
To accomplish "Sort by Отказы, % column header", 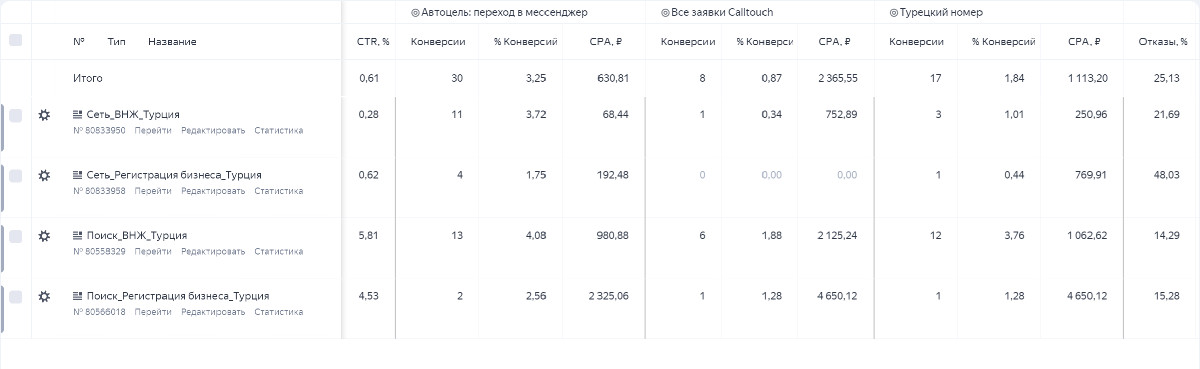I will pyautogui.click(x=1163, y=42).
